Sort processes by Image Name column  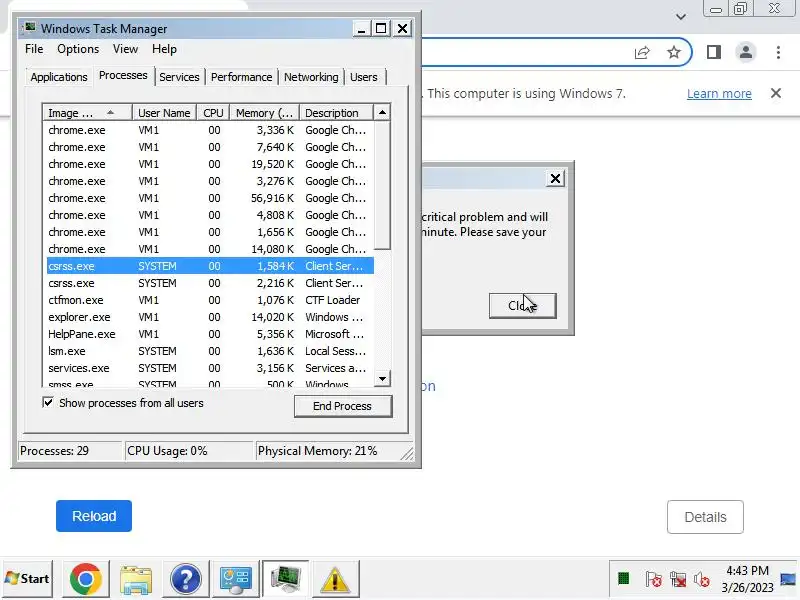(87, 113)
